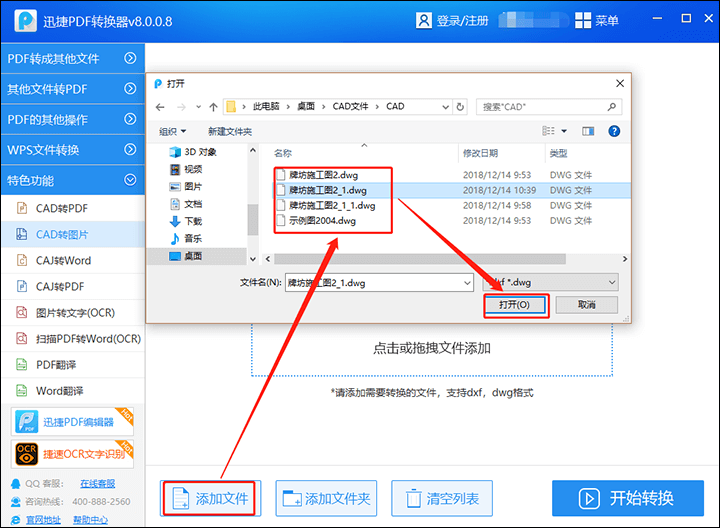The height and width of the screenshot is (528, 720).
Task: Open 捷速OCR文字识别 promo banner
Action: click(73, 454)
